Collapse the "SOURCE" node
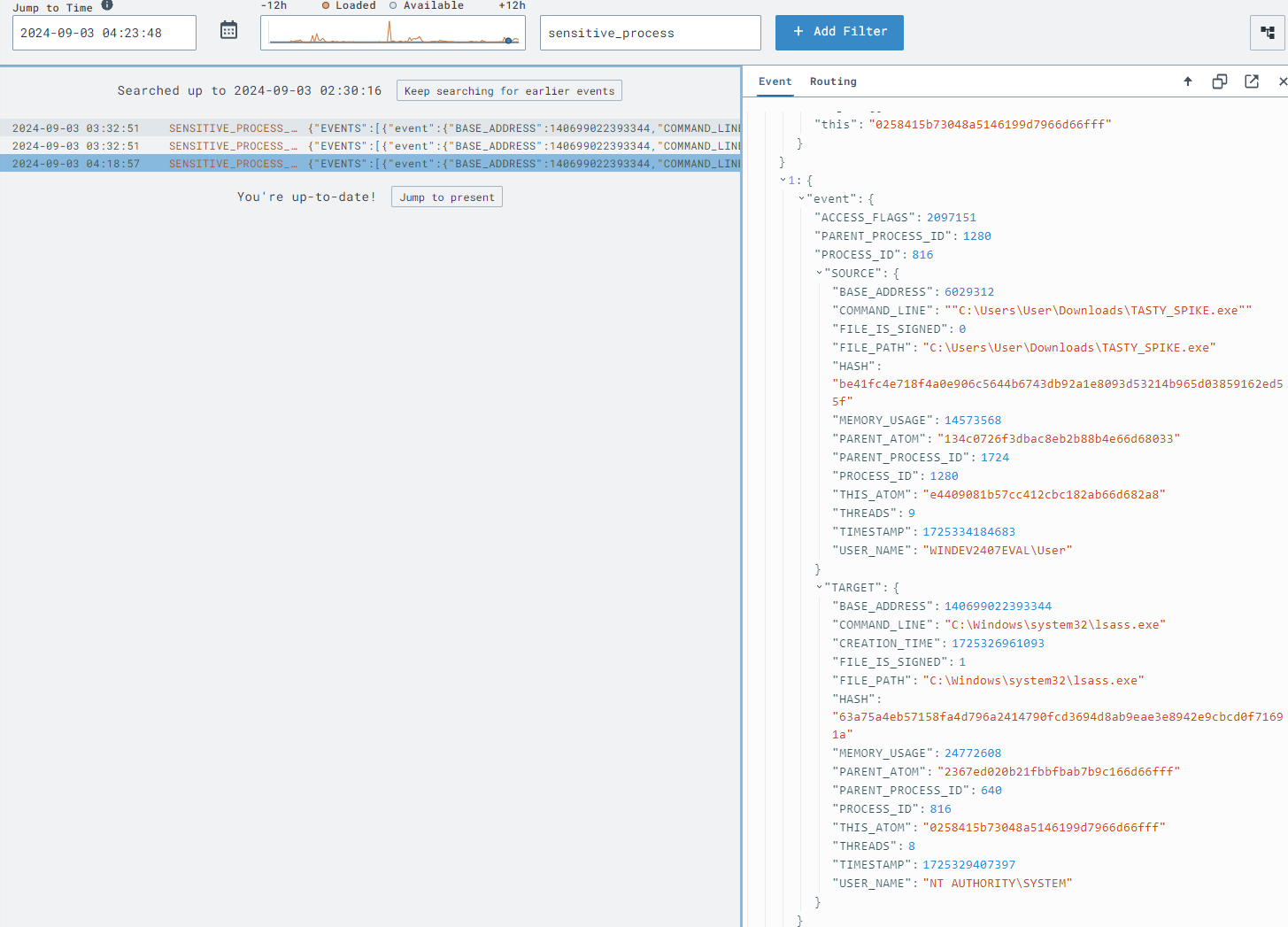Image resolution: width=1288 pixels, height=927 pixels. click(820, 274)
